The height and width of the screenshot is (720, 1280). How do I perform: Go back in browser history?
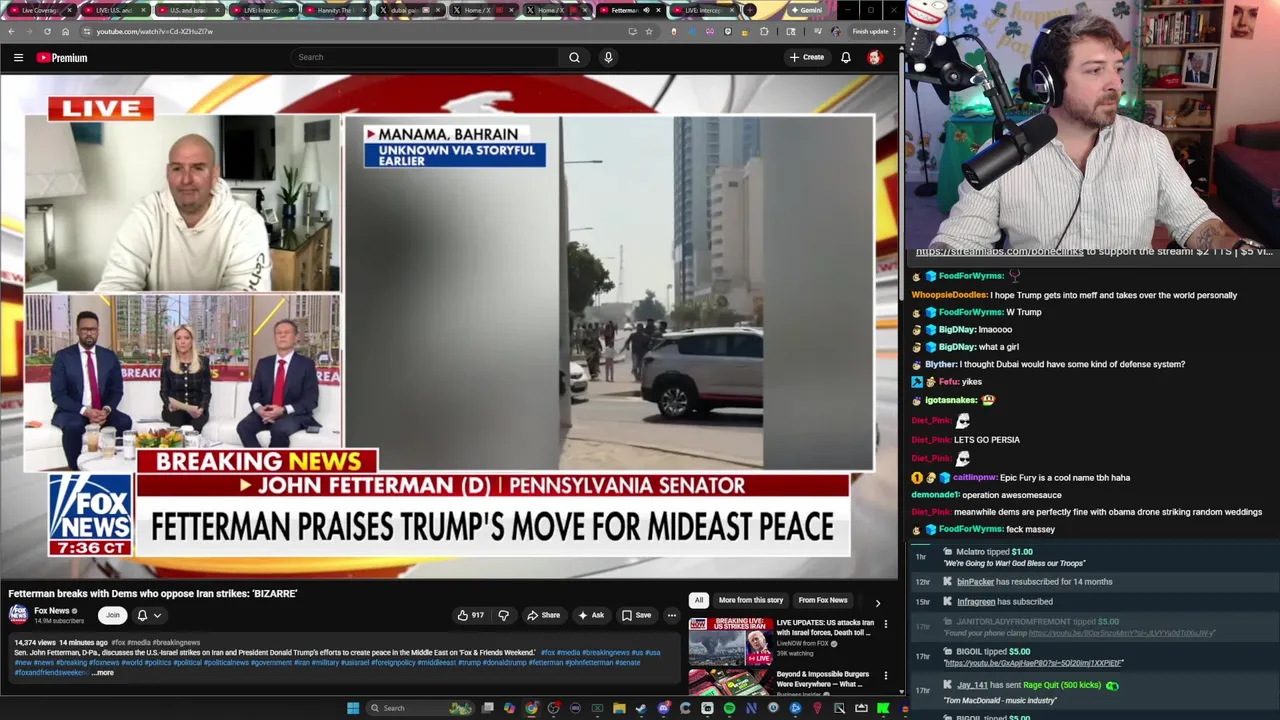pyautogui.click(x=11, y=31)
